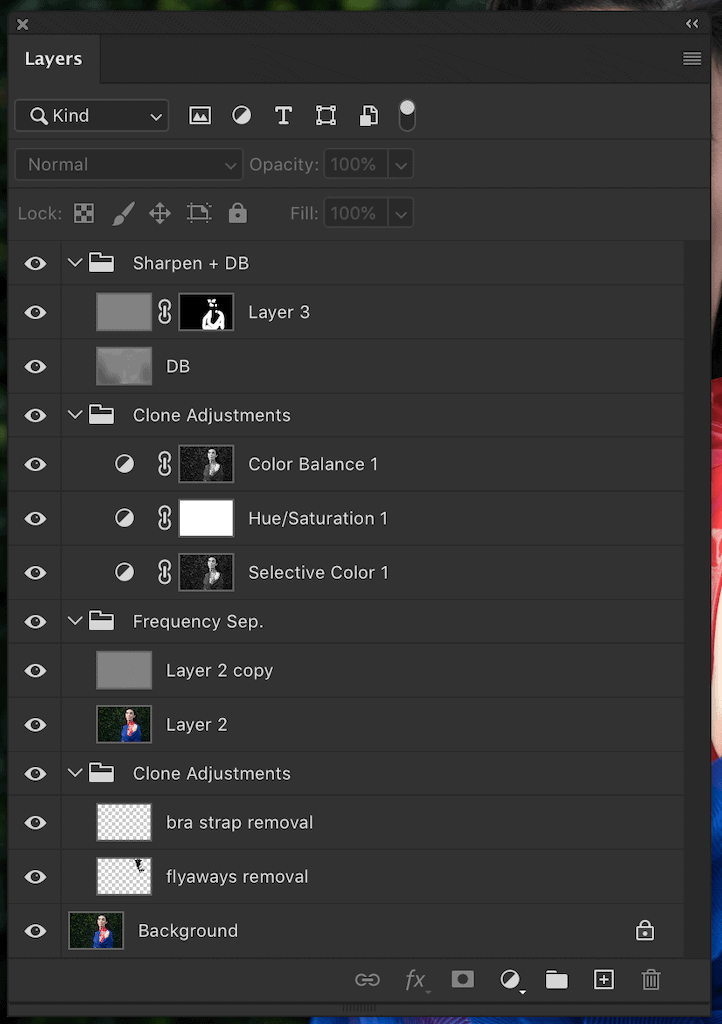
Task: Collapse the Frequency Sep. group
Action: (x=75, y=622)
